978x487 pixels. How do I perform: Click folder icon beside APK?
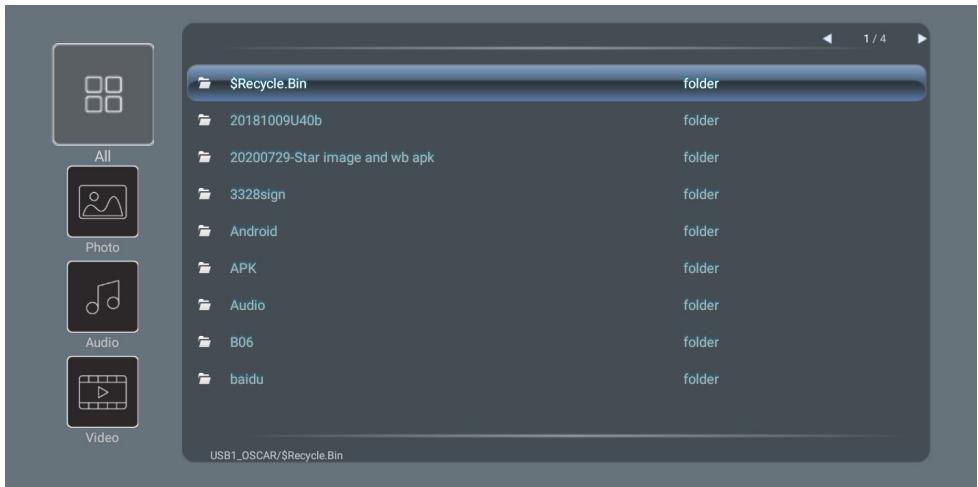(x=205, y=268)
